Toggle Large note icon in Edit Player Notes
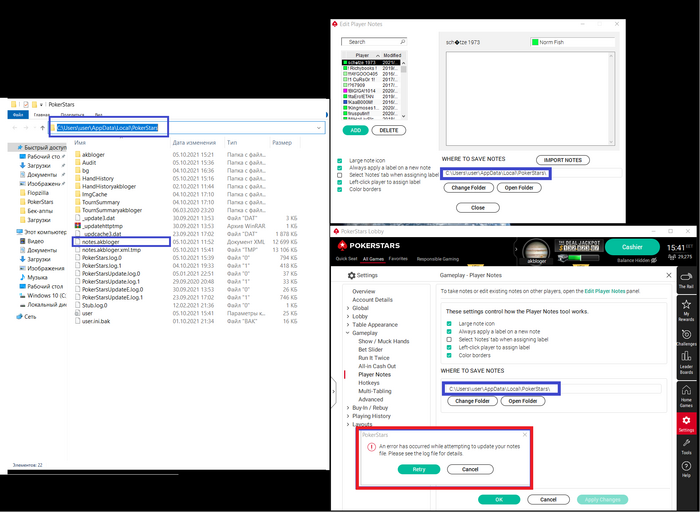The width and height of the screenshot is (700, 512). click(x=340, y=161)
